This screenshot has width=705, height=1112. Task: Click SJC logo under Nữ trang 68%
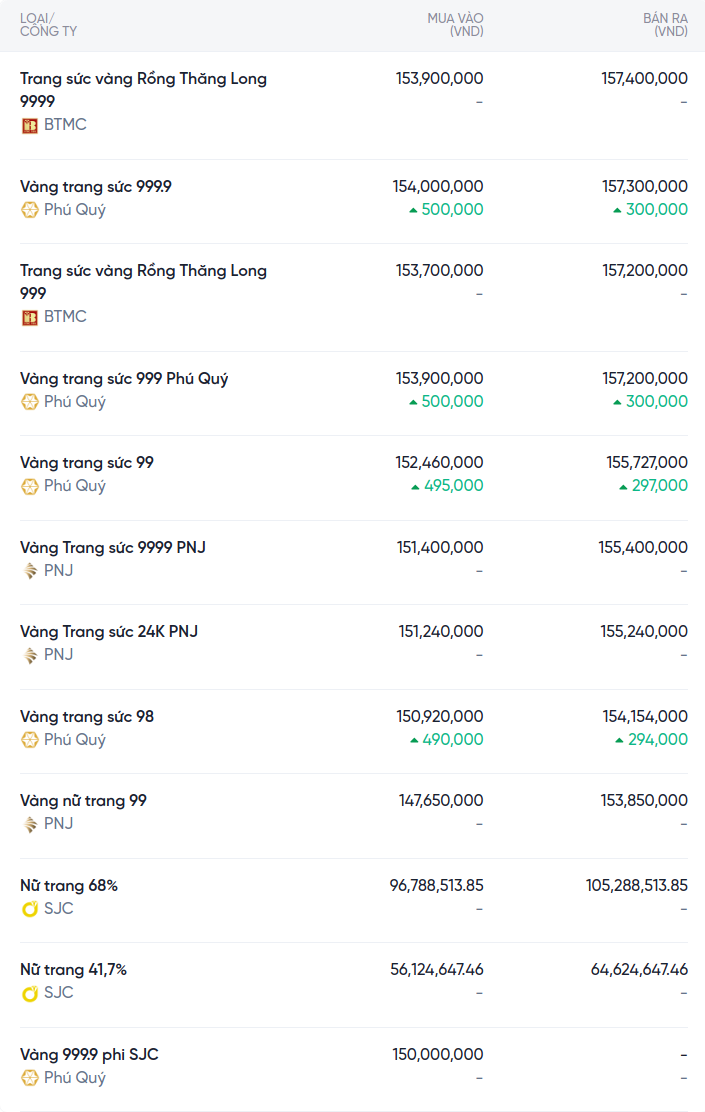click(x=30, y=909)
